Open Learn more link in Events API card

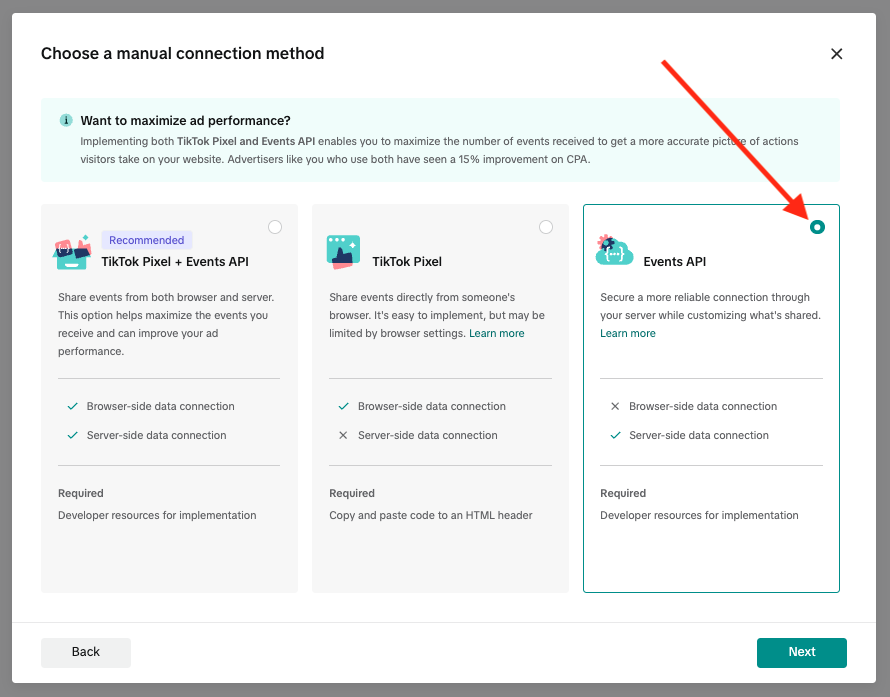(x=628, y=333)
